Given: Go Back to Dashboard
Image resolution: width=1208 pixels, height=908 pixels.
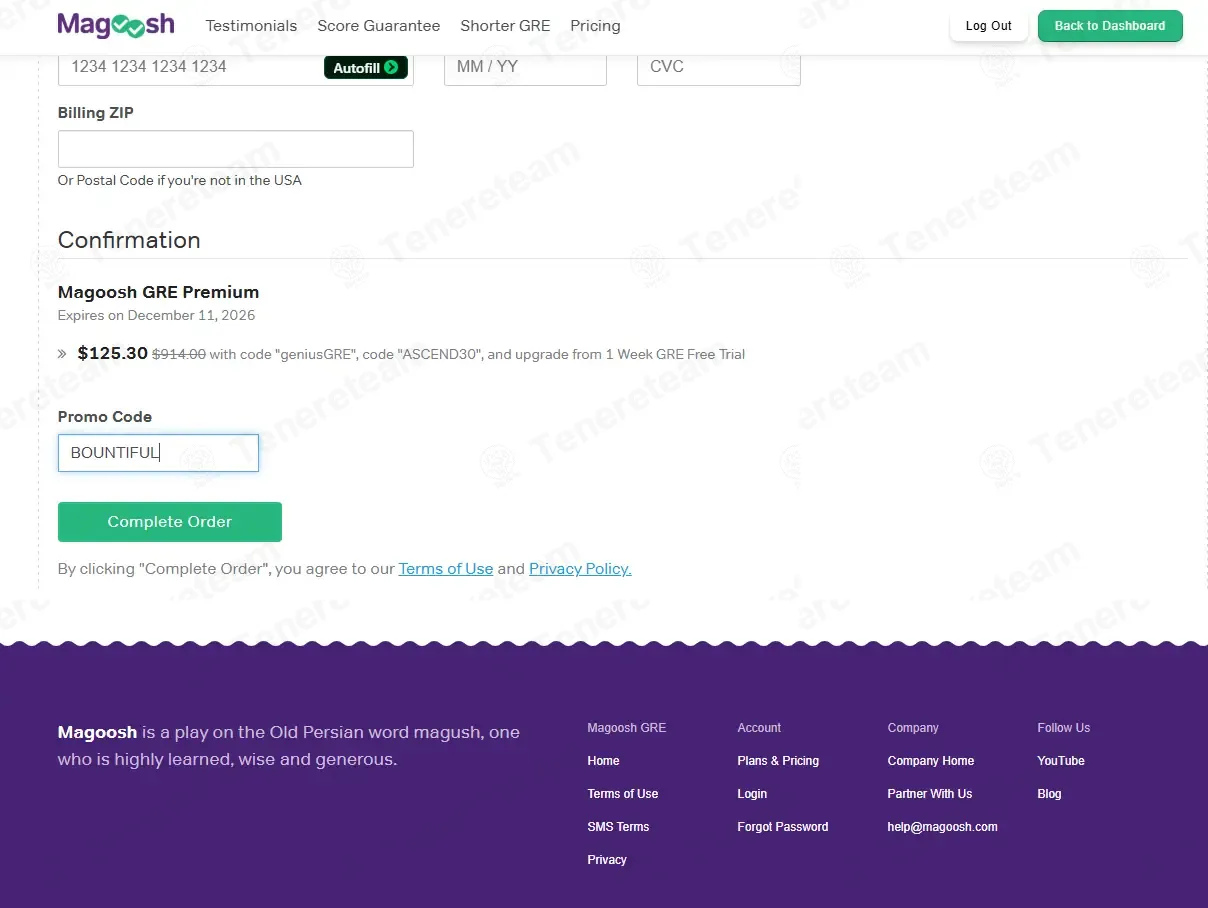Looking at the screenshot, I should pos(1110,26).
